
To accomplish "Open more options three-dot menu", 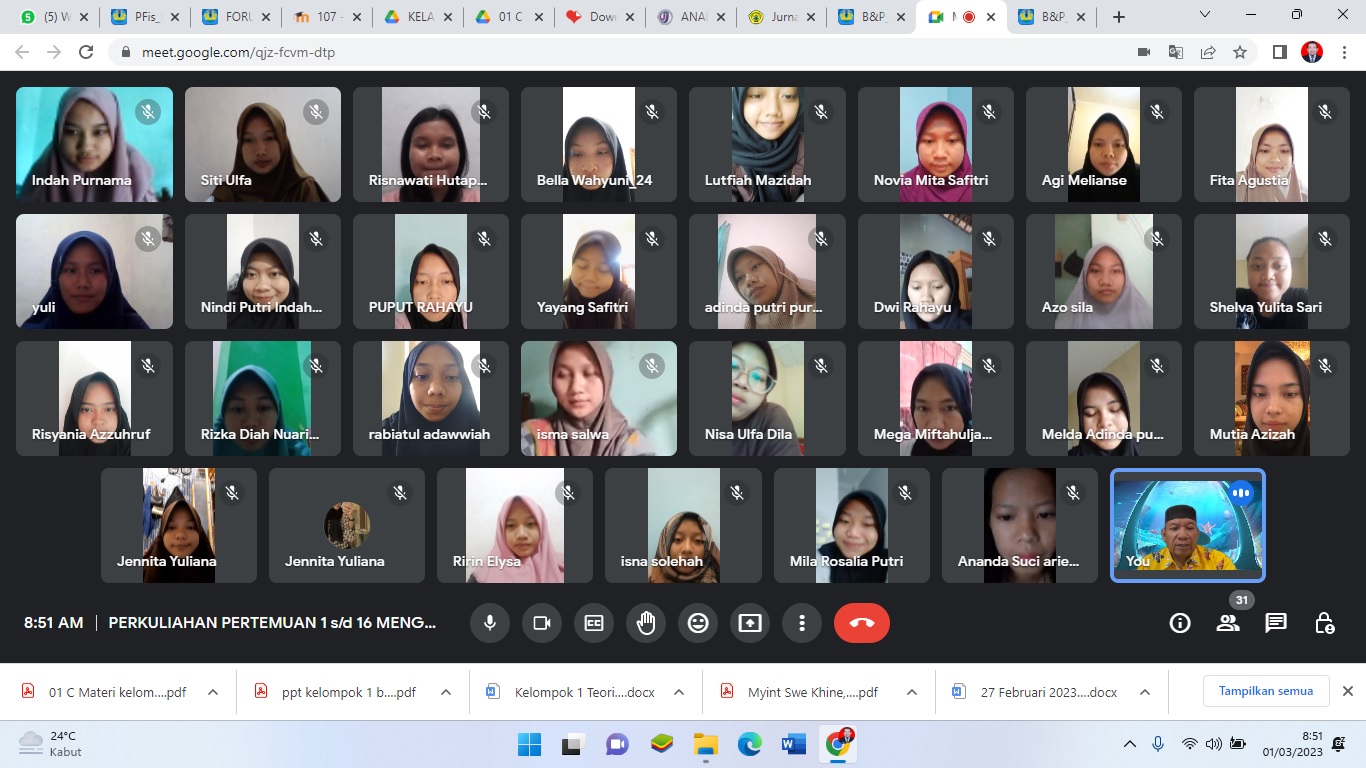I will pyautogui.click(x=802, y=623).
